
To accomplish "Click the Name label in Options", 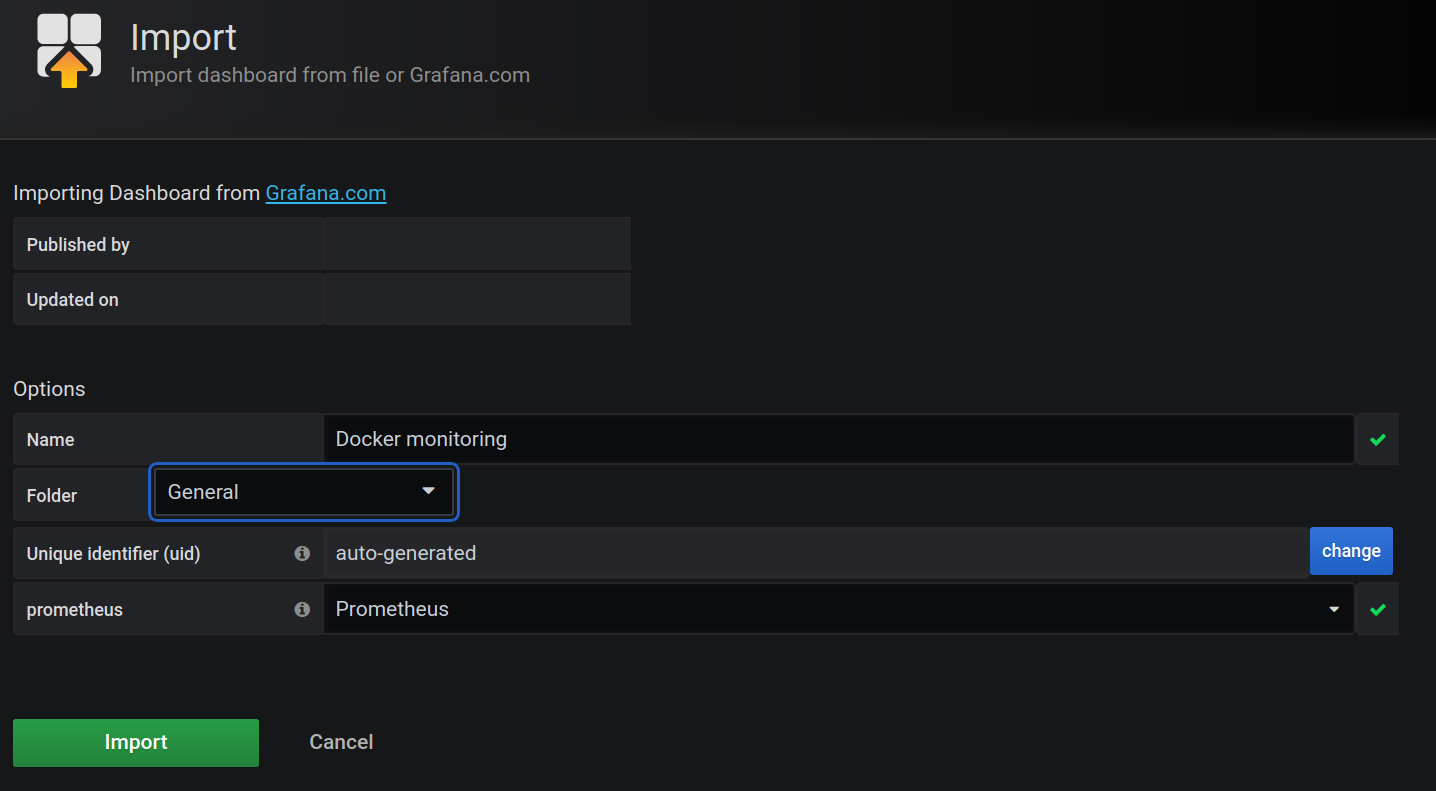I will pos(51,440).
